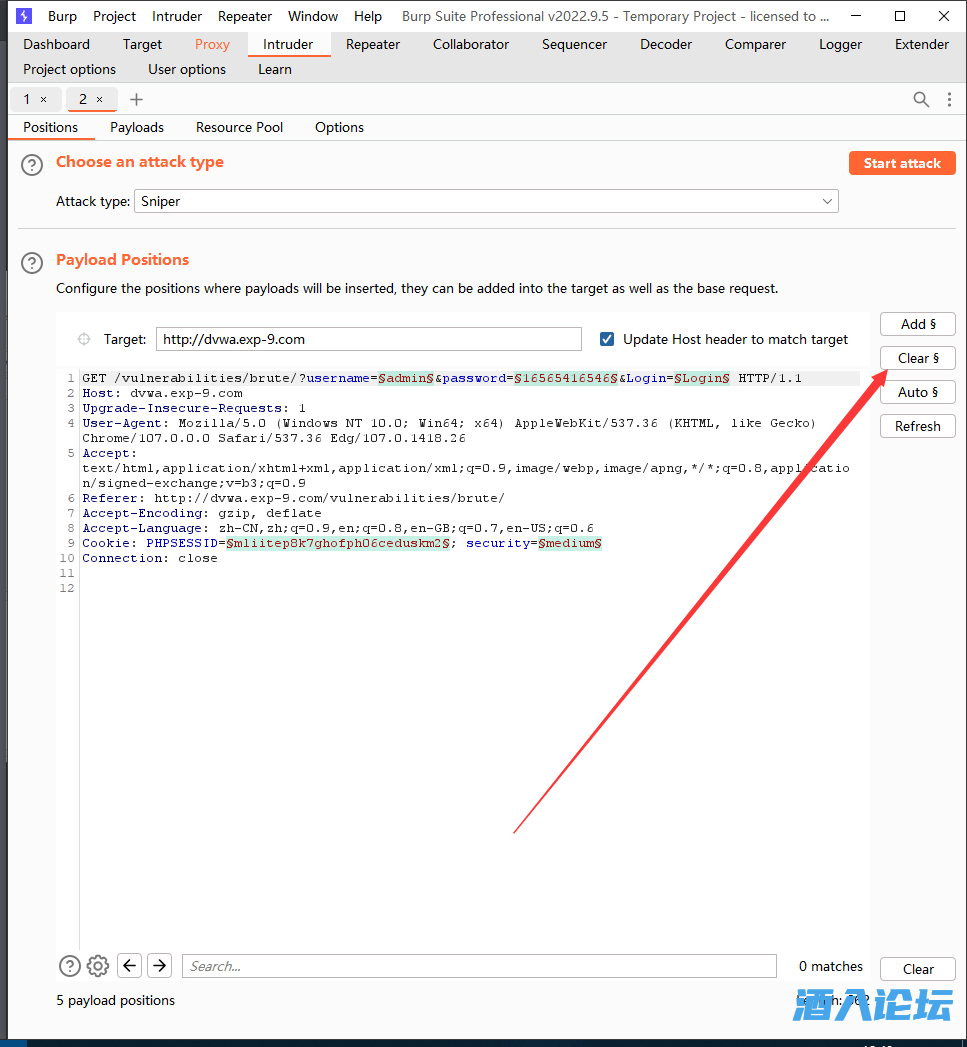Image resolution: width=967 pixels, height=1047 pixels.
Task: Click the search magnifier icon in tab bar
Action: 921,99
